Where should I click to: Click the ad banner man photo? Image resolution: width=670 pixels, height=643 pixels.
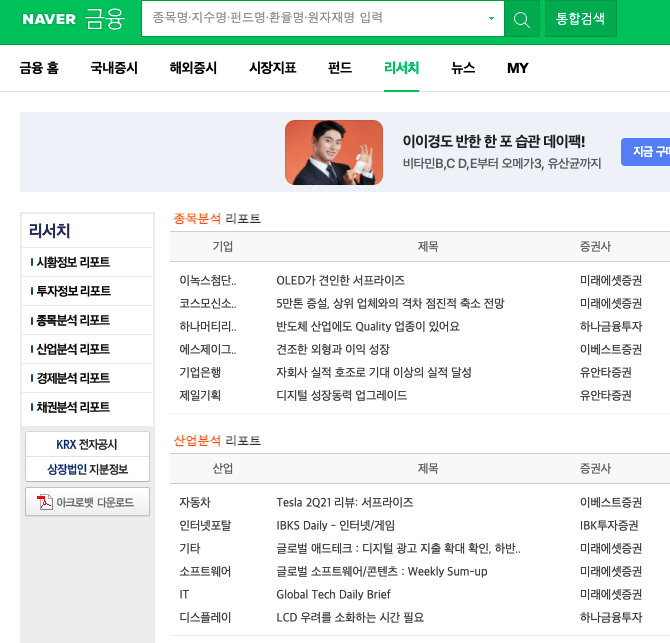click(334, 153)
